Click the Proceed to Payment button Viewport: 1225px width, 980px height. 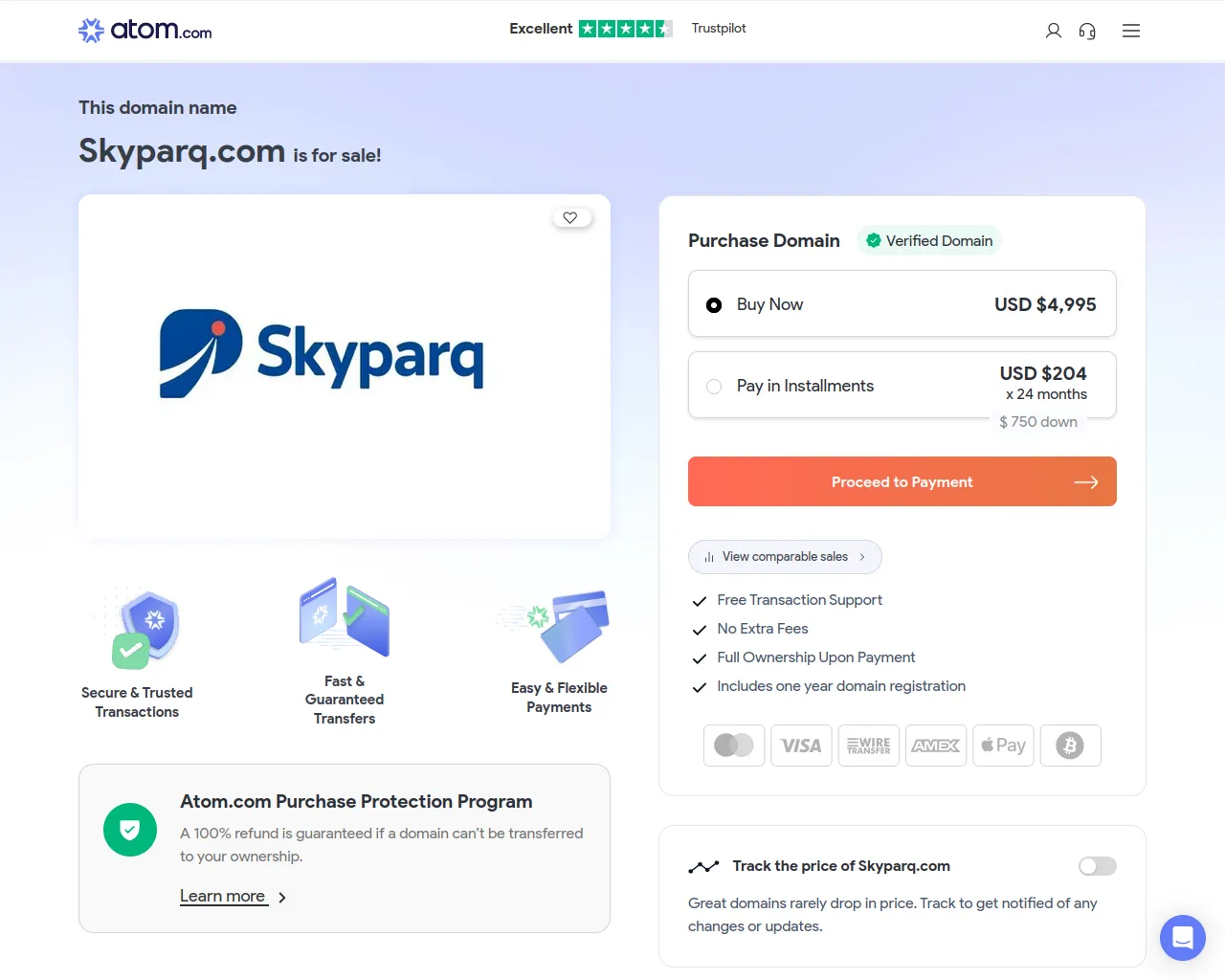(x=902, y=481)
